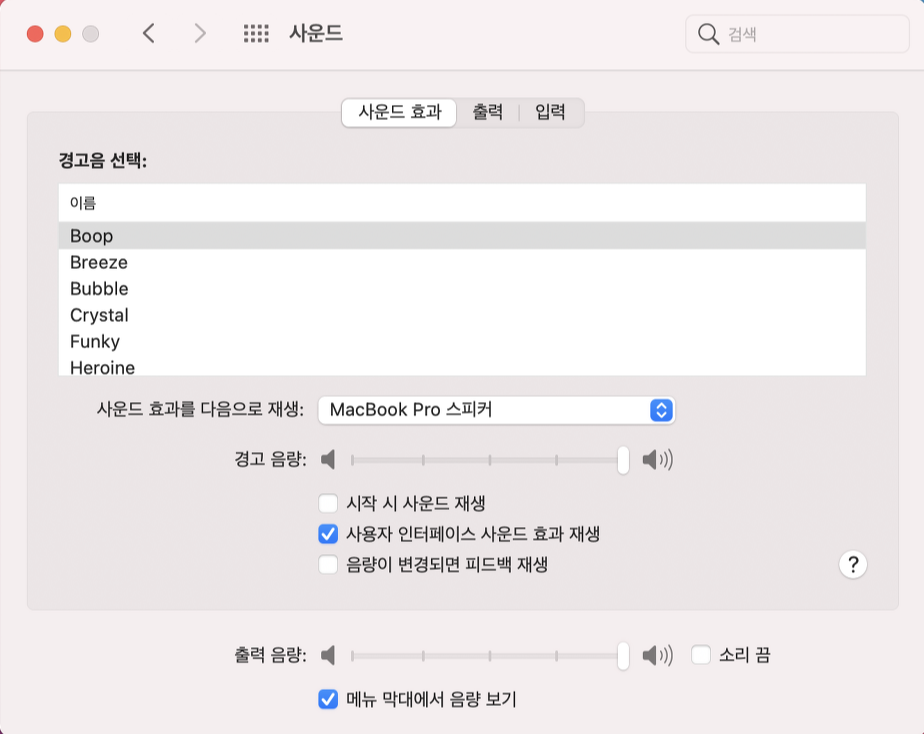Click low volume speaker icon beside 경고 음량
This screenshot has width=924, height=734.
328,459
